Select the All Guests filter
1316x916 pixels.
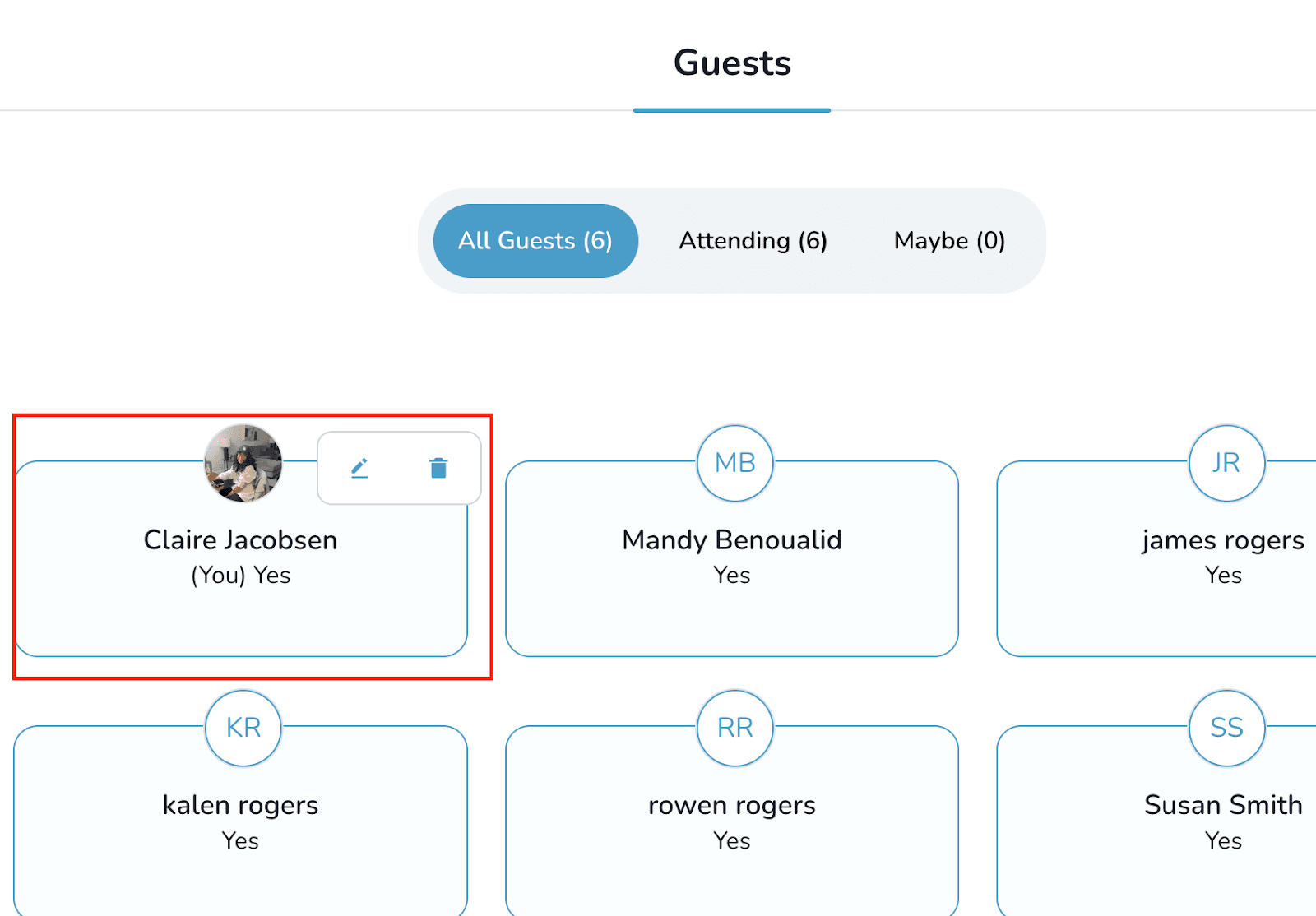535,240
